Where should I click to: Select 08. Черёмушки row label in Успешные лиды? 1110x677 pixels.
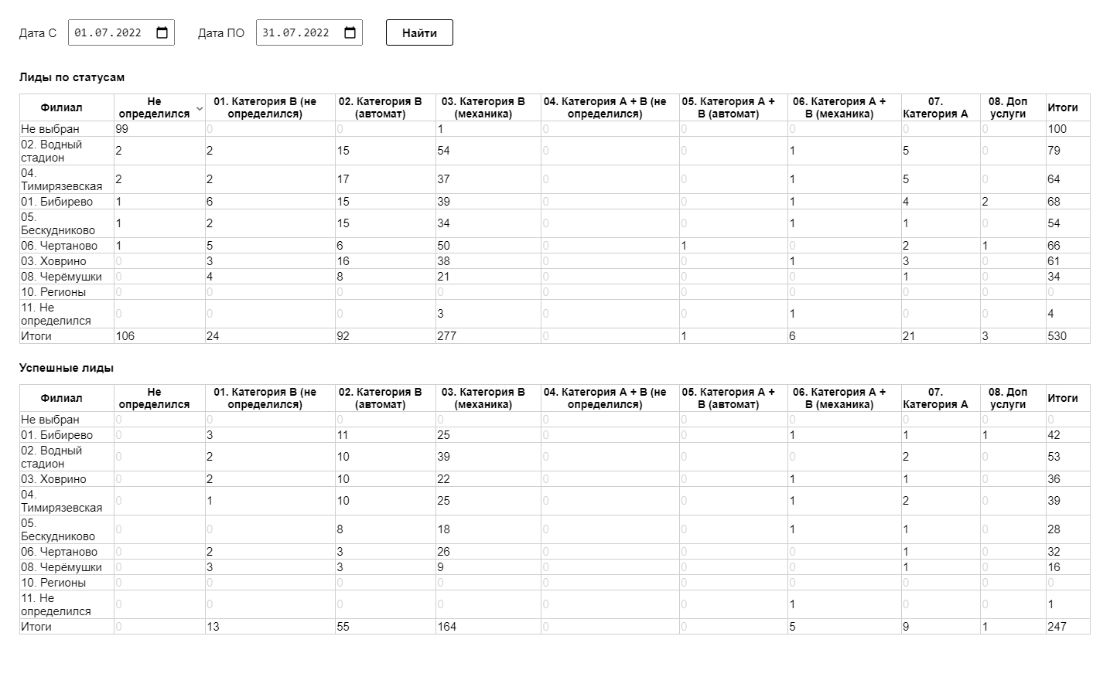(61, 567)
